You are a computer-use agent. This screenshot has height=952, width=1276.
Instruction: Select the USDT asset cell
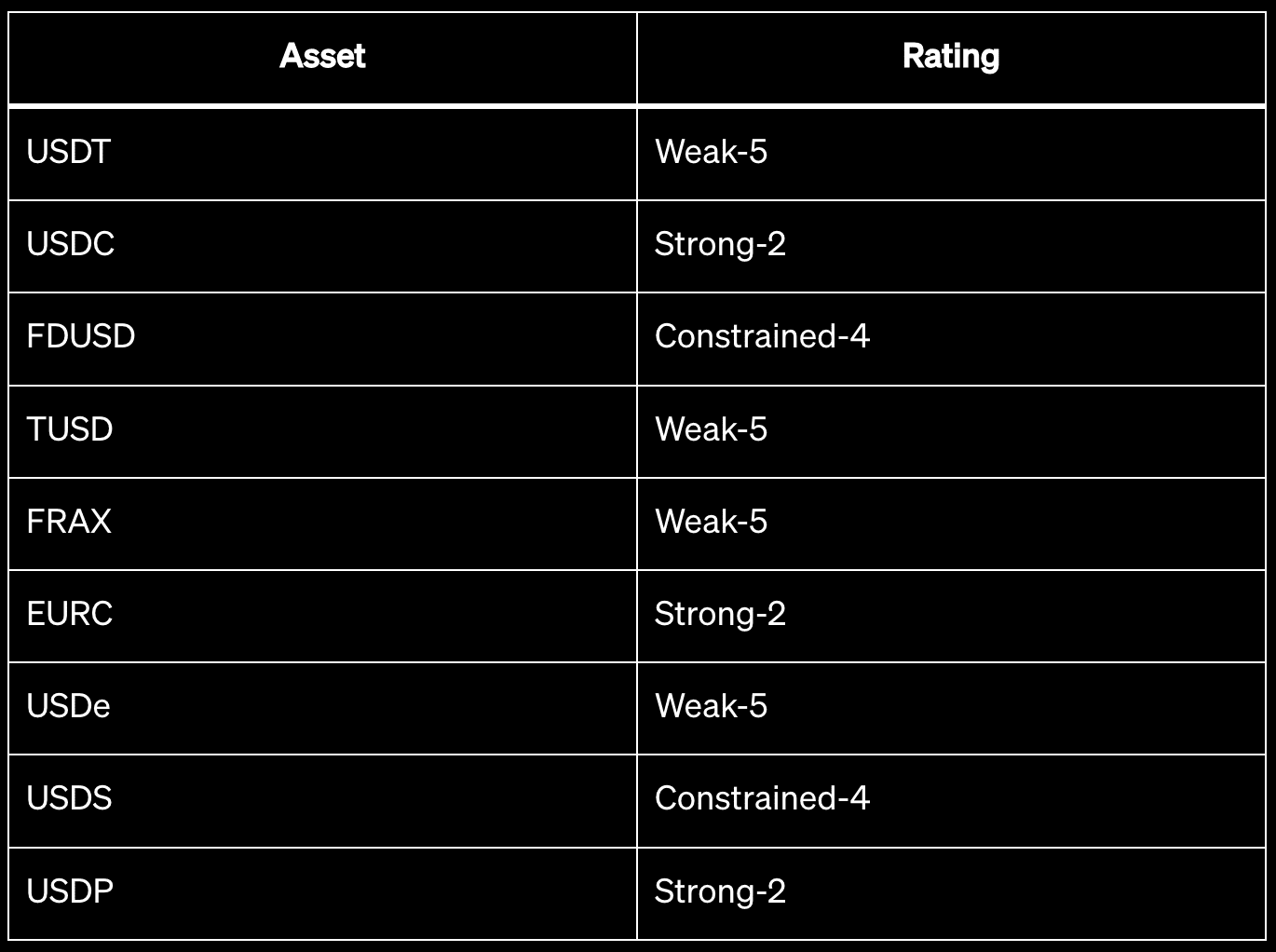coord(322,153)
